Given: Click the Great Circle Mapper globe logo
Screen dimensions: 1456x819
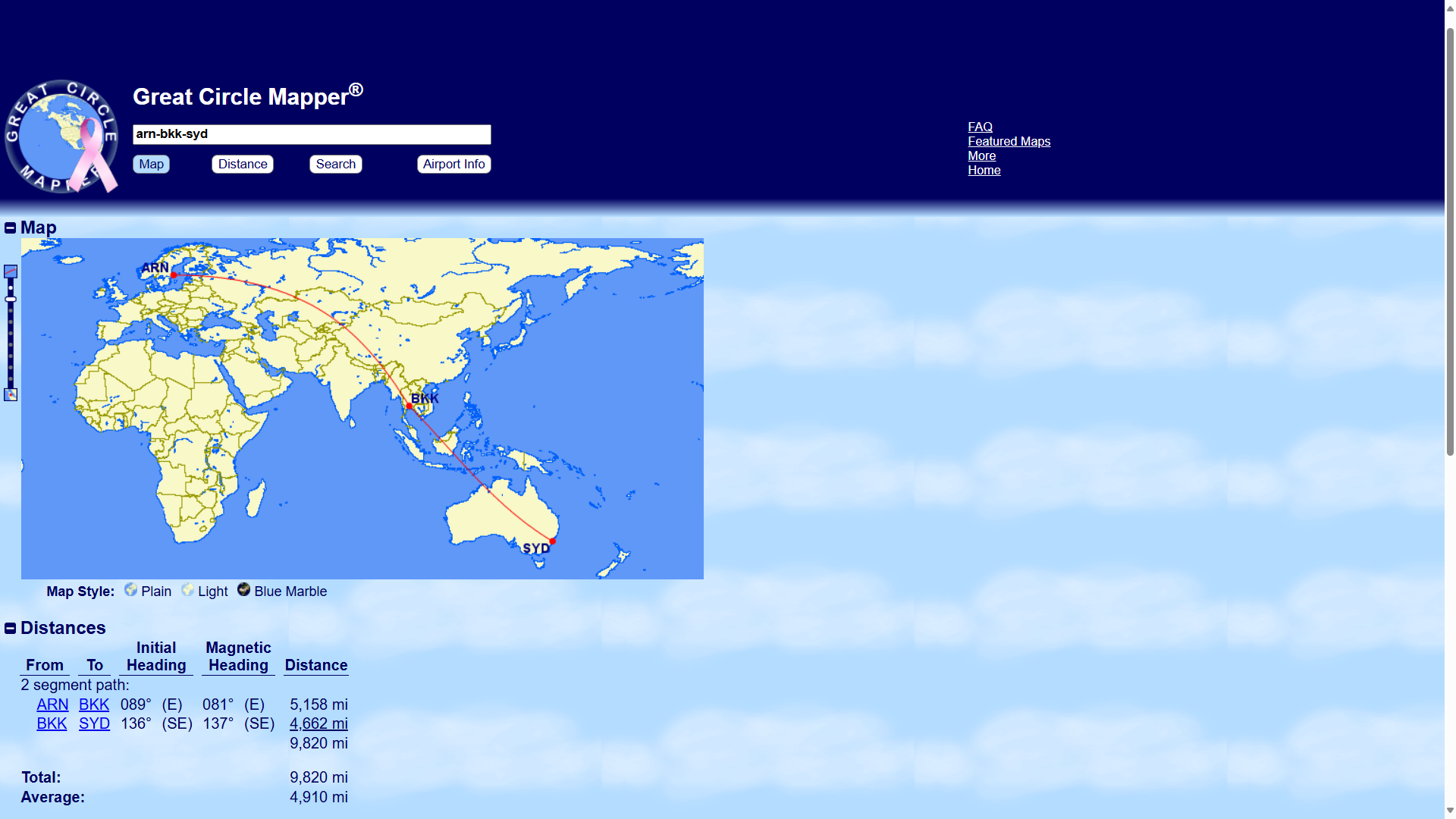Looking at the screenshot, I should click(x=61, y=136).
